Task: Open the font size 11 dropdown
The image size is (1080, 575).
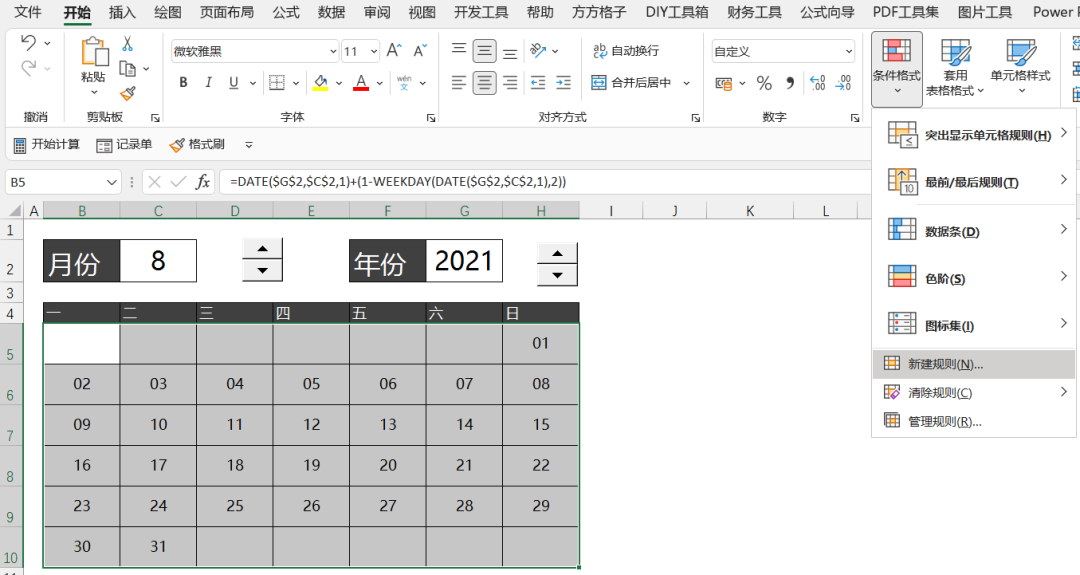Action: click(373, 52)
